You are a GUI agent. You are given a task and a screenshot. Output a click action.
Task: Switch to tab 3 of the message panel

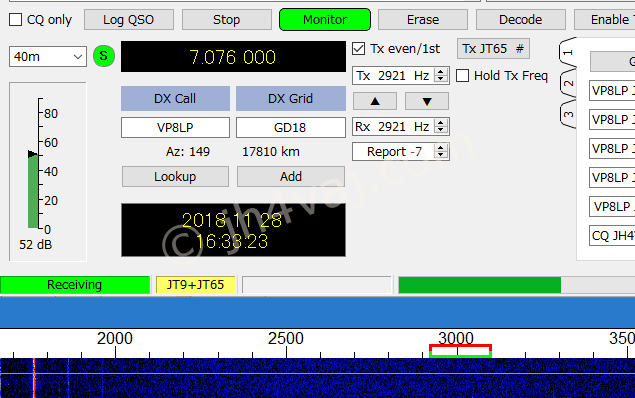coord(569,114)
